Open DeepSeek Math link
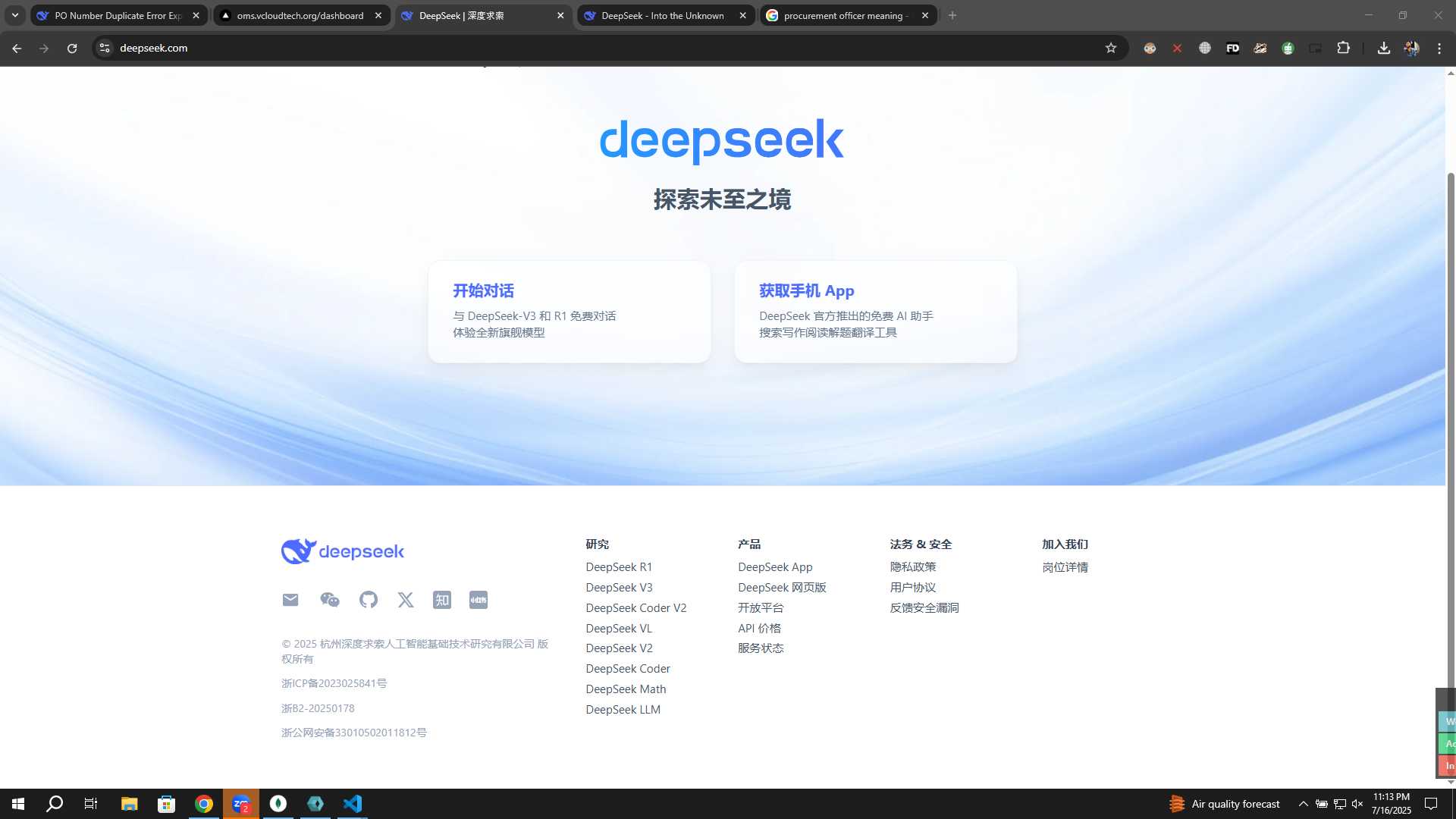The image size is (1456, 819). [626, 689]
